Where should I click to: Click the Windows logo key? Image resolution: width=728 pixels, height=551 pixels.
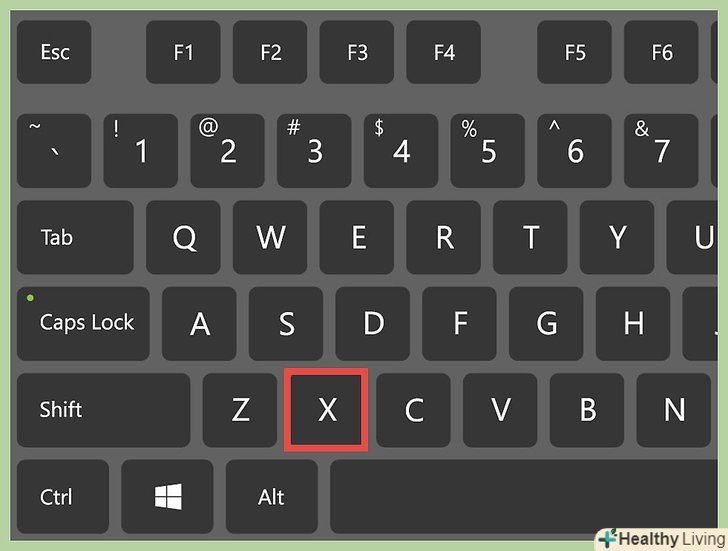point(168,497)
